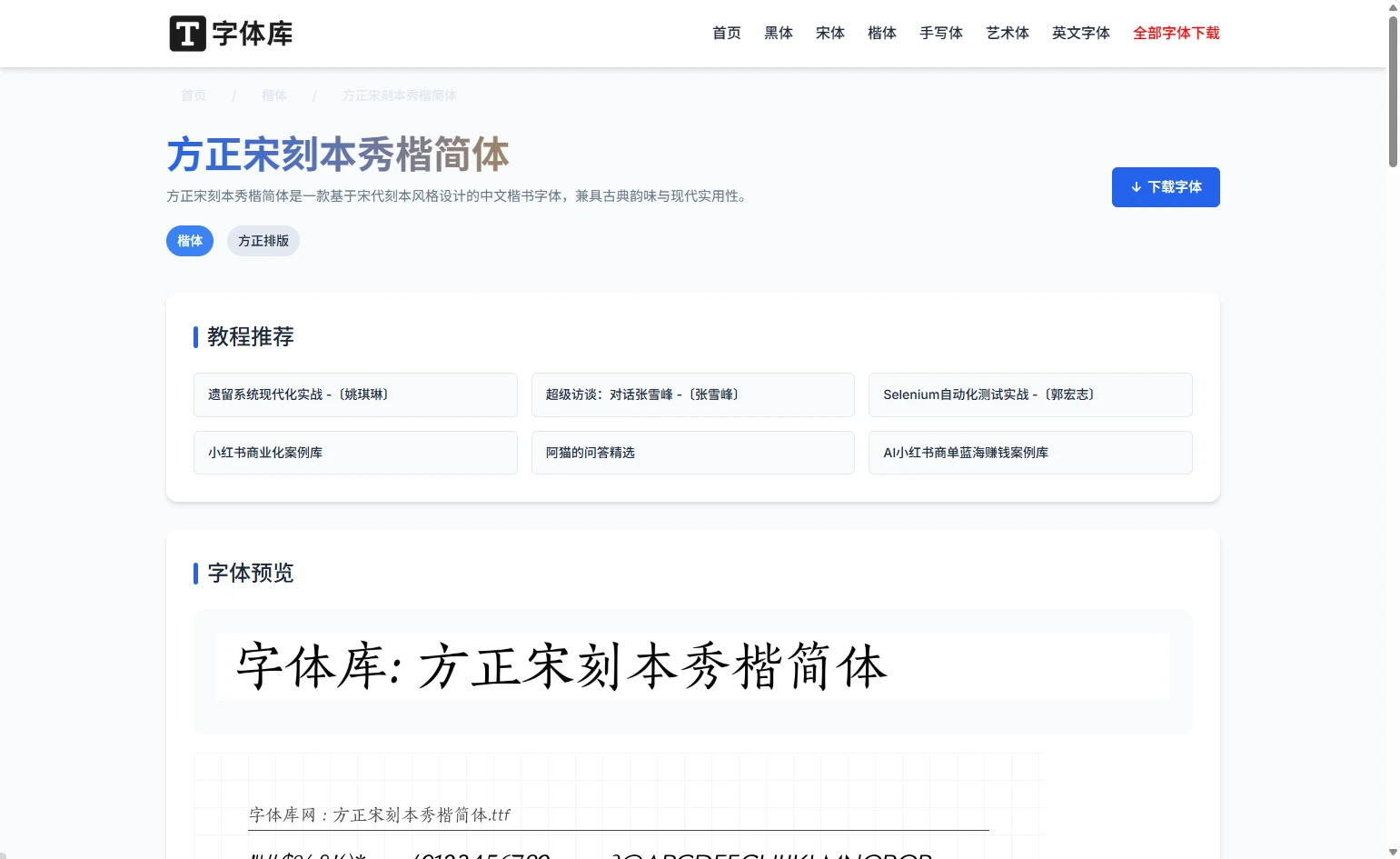Viewport: 1400px width, 859px height.
Task: Open the 手写体 category in navbar
Action: tap(940, 34)
